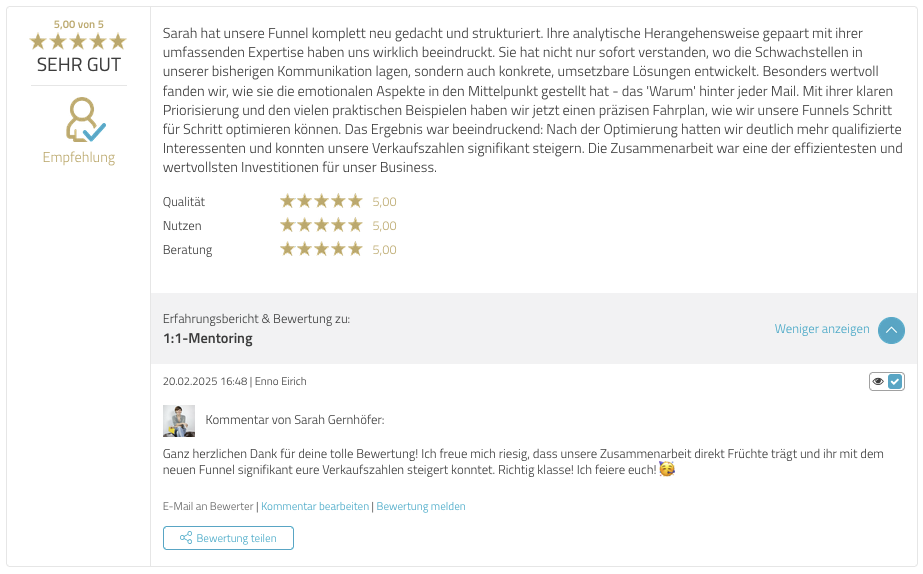Uncheck the blue visibility checkbox

tap(895, 381)
